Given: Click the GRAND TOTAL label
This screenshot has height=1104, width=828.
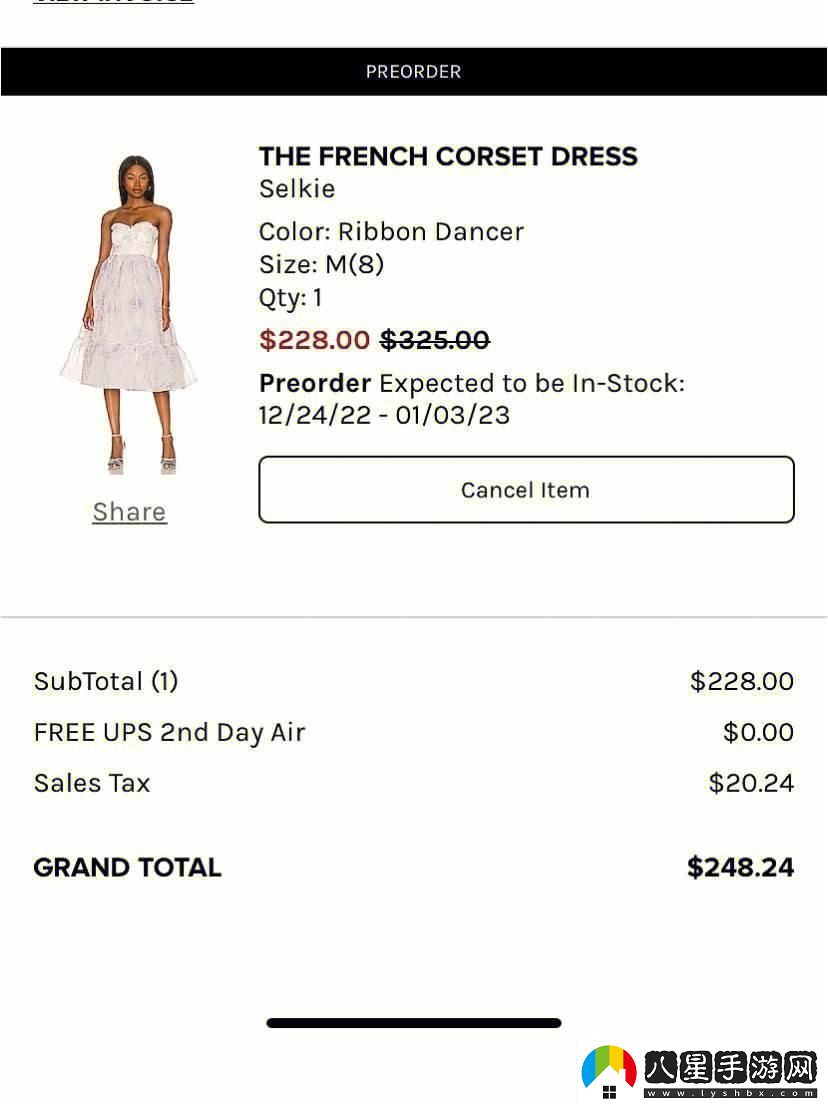Looking at the screenshot, I should [128, 867].
